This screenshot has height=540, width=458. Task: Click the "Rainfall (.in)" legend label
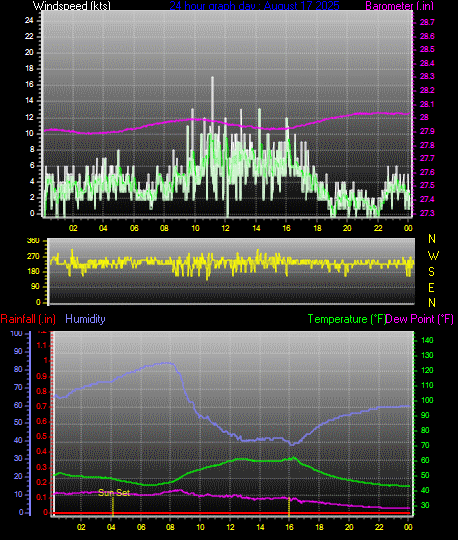click(28, 319)
